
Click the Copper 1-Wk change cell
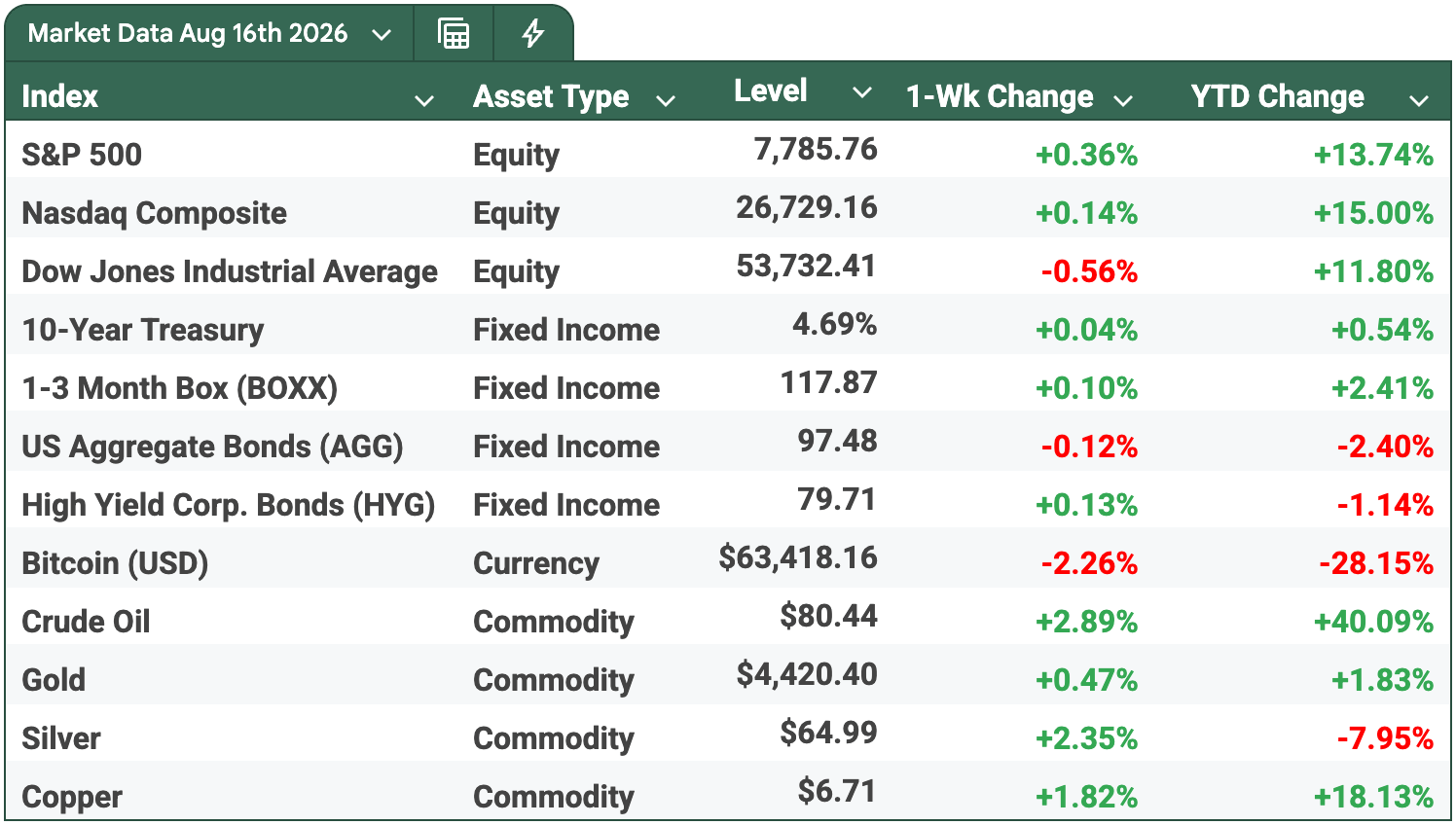click(1086, 797)
